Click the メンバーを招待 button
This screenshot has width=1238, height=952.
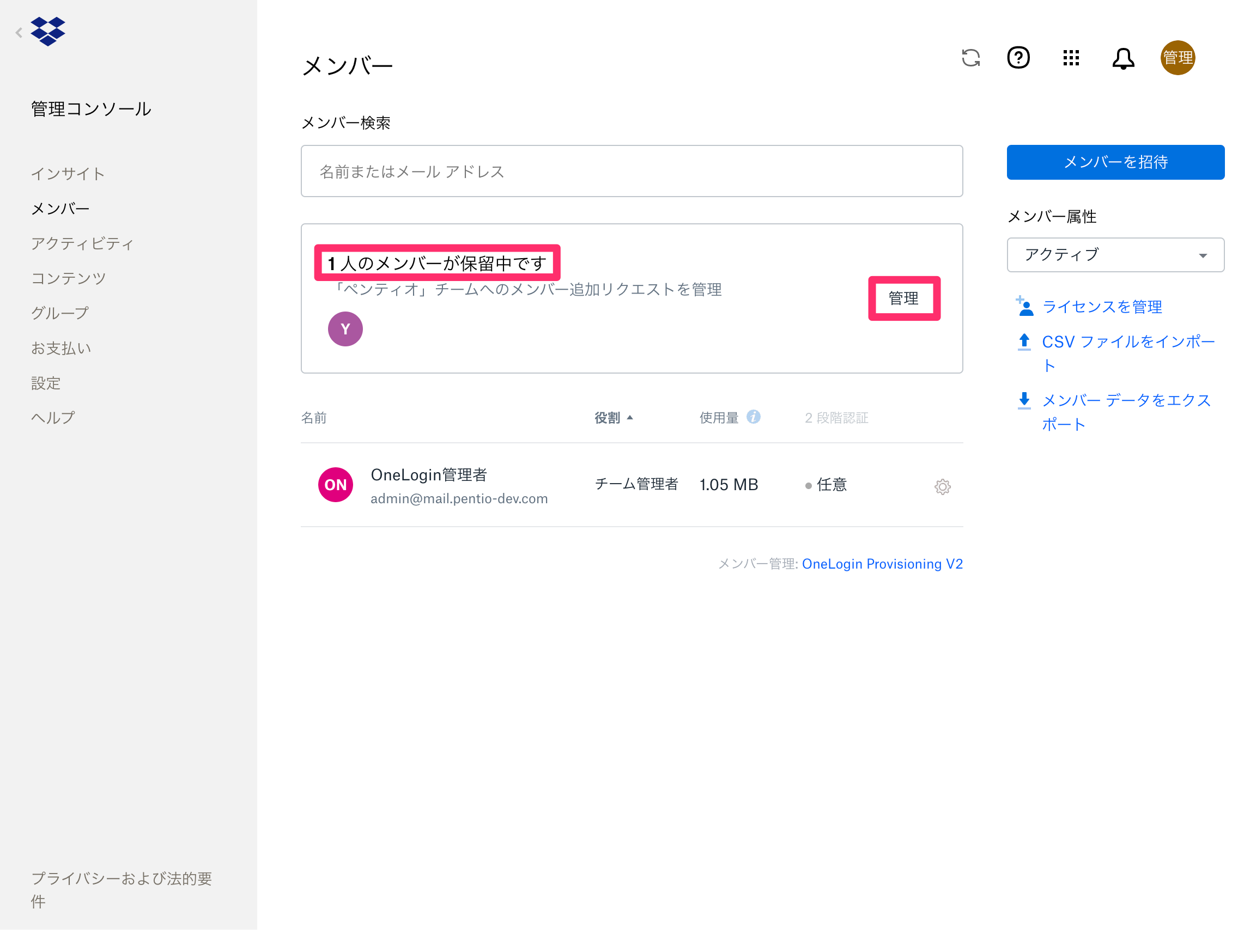(1115, 162)
